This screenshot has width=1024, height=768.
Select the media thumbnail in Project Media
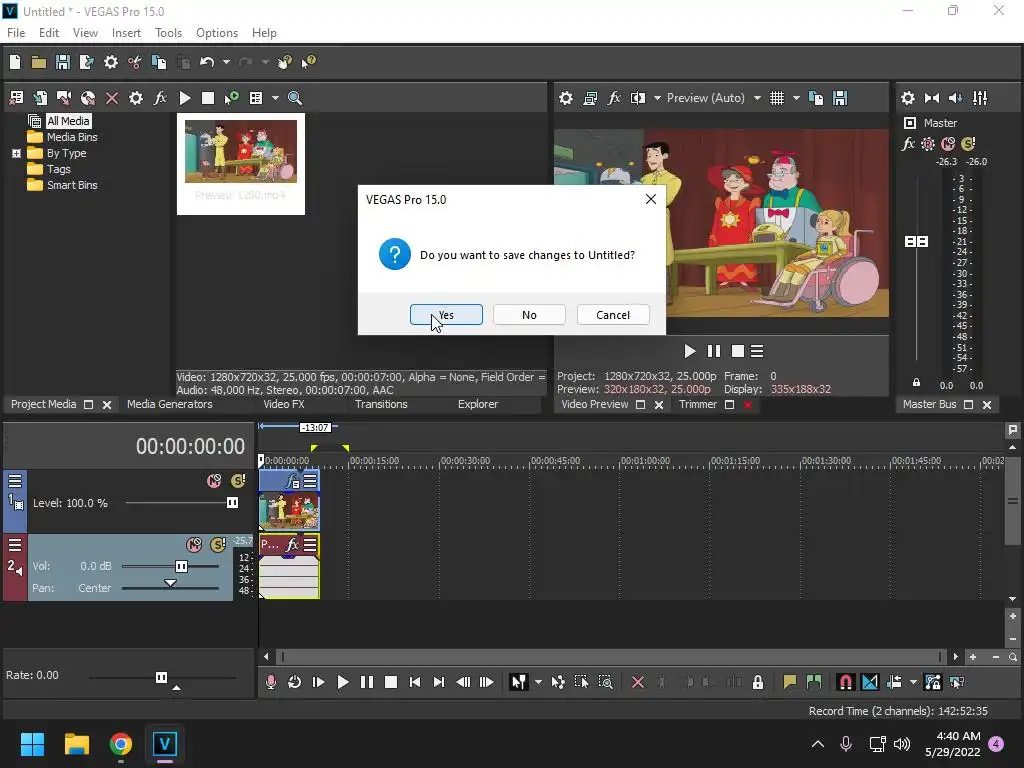pyautogui.click(x=241, y=163)
